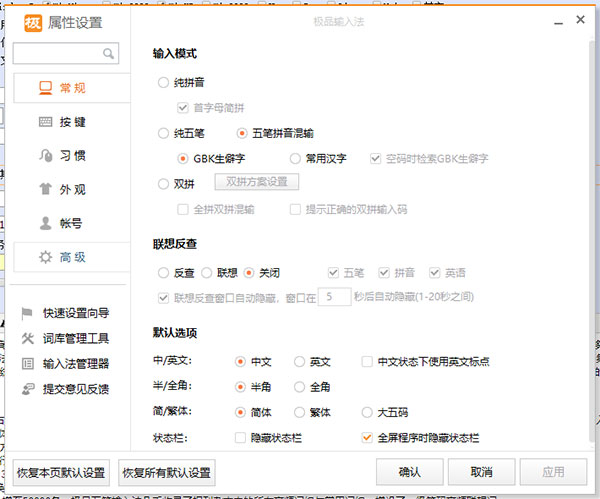Viewport: 600px width, 499px height.
Task: Select the 纯拼音 input mode
Action: click(164, 83)
